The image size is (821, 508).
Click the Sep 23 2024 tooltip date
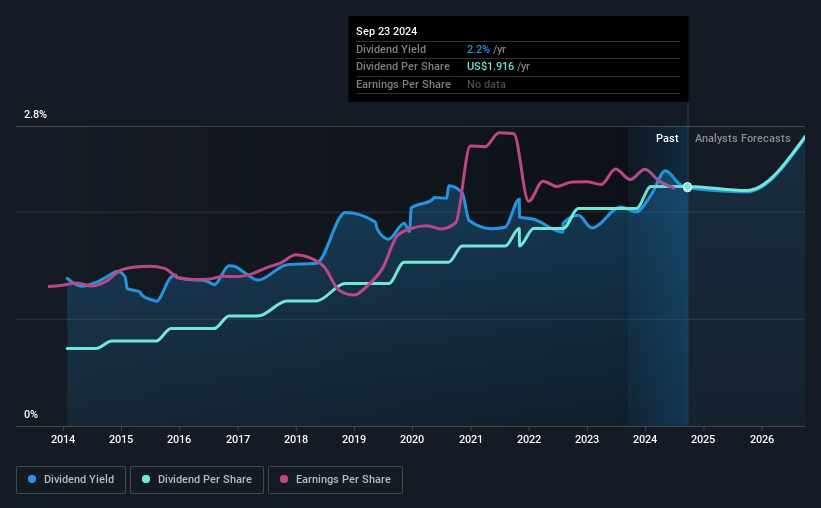click(386, 31)
